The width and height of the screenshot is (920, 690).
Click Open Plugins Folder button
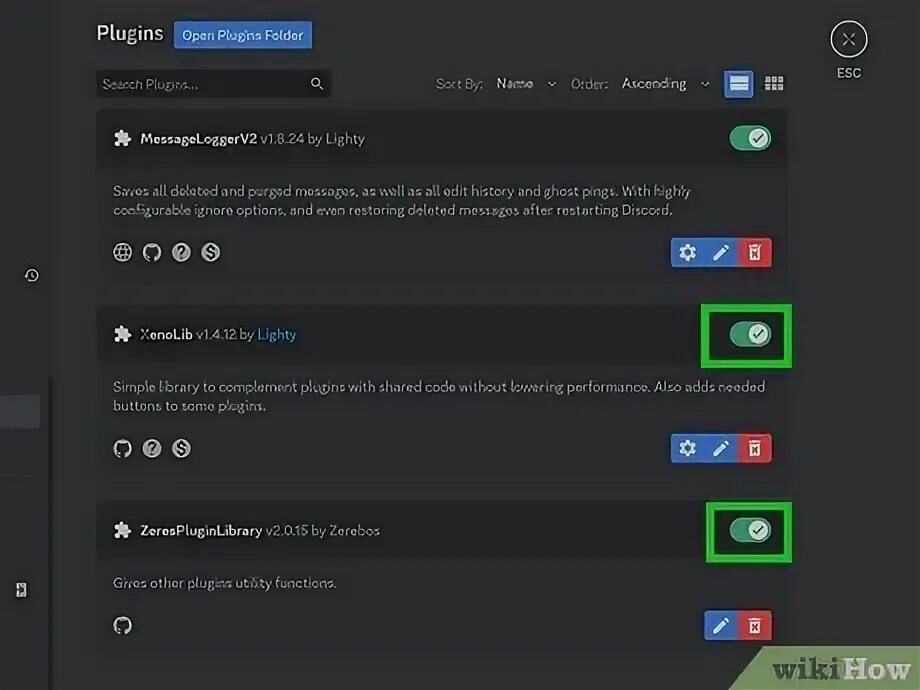243,35
